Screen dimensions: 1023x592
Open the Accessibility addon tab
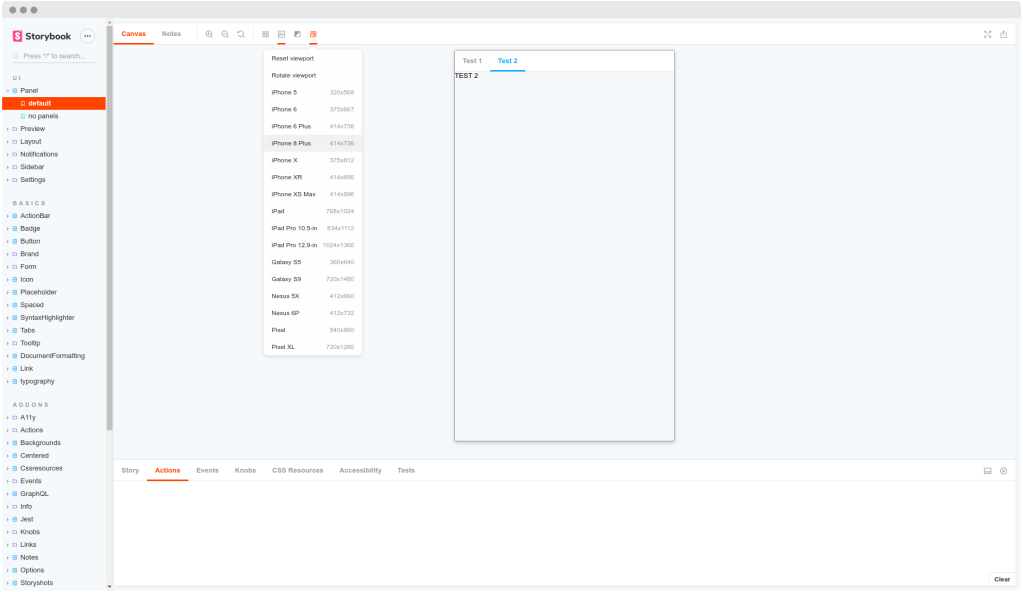360,470
